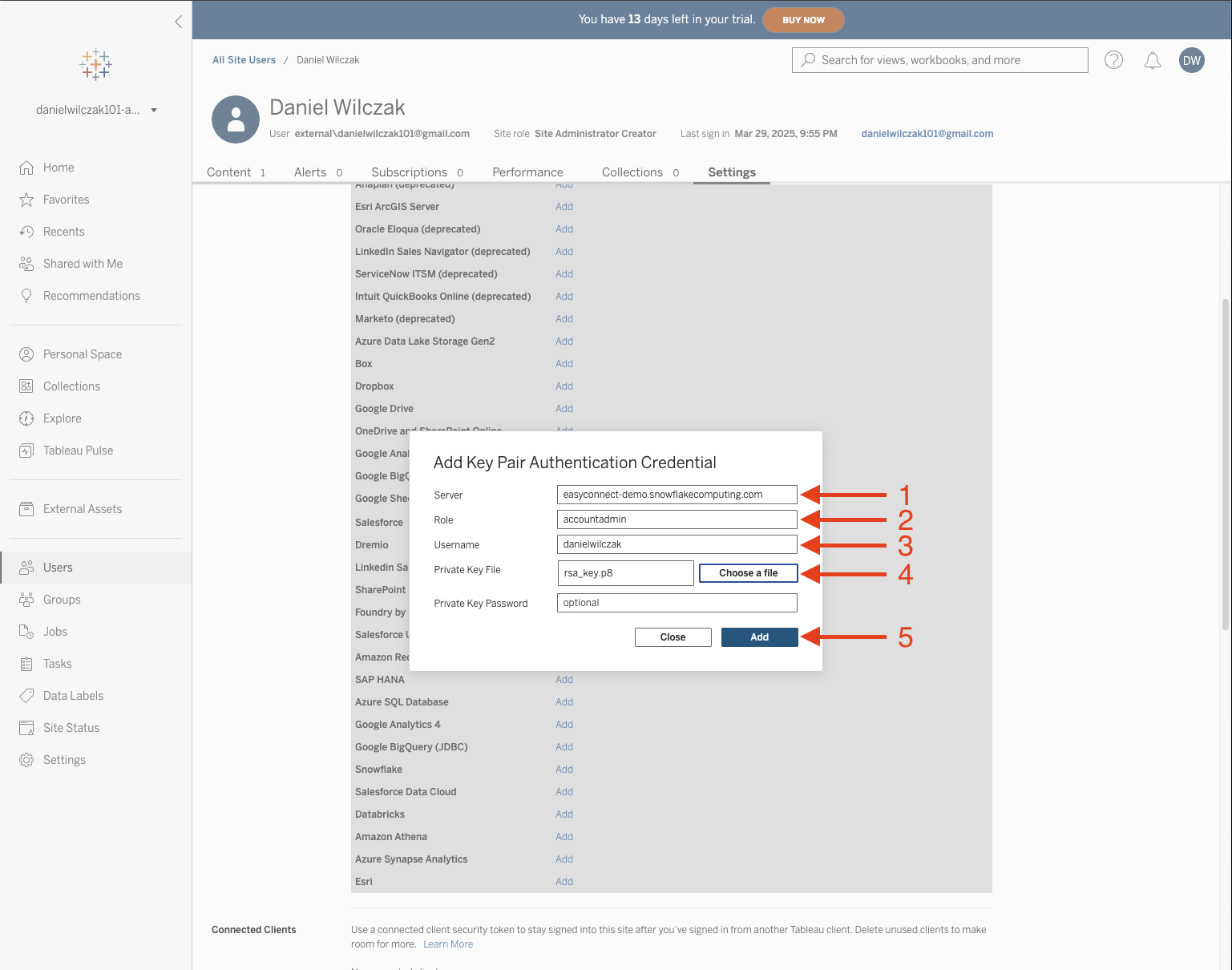Add a Salesforce Data Cloud credential
The height and width of the screenshot is (970, 1232).
point(564,792)
